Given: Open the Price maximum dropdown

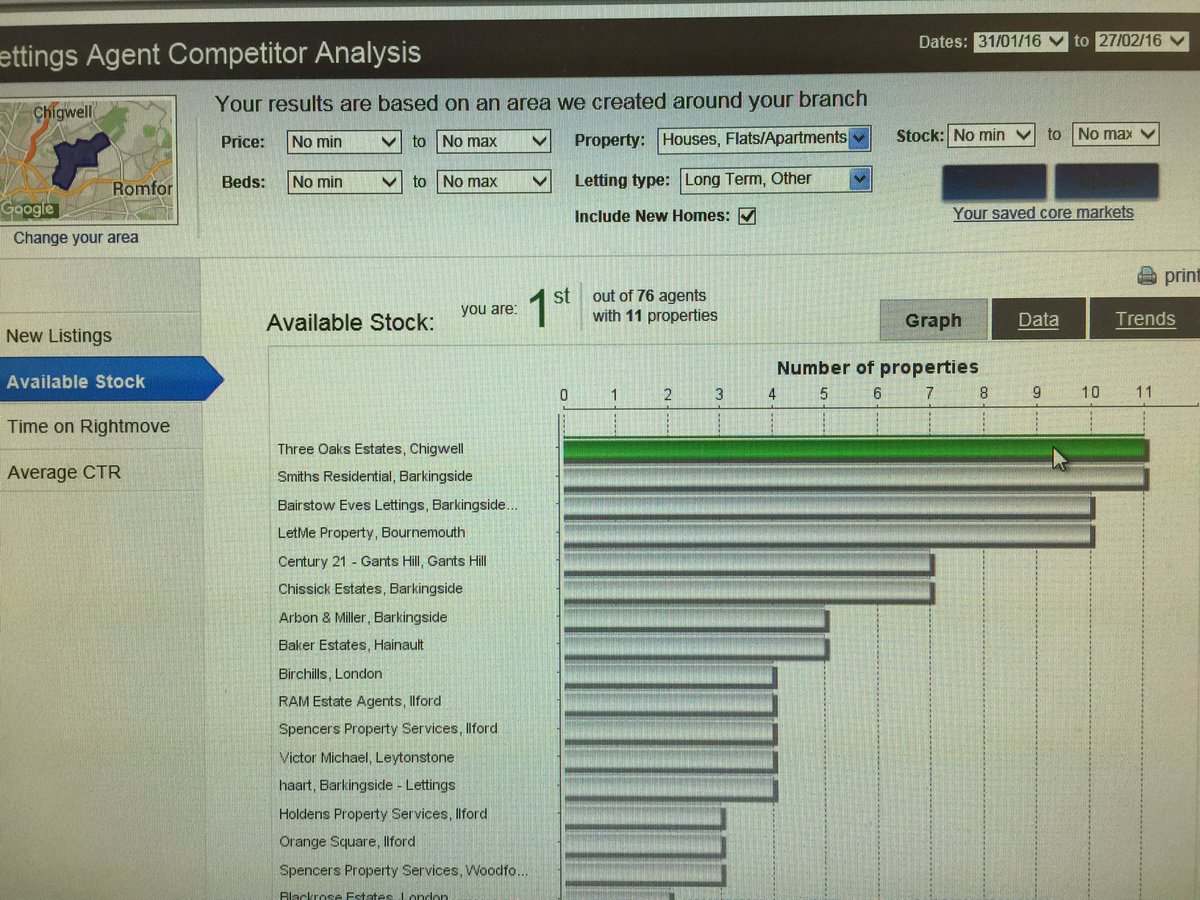Looking at the screenshot, I should (x=494, y=142).
